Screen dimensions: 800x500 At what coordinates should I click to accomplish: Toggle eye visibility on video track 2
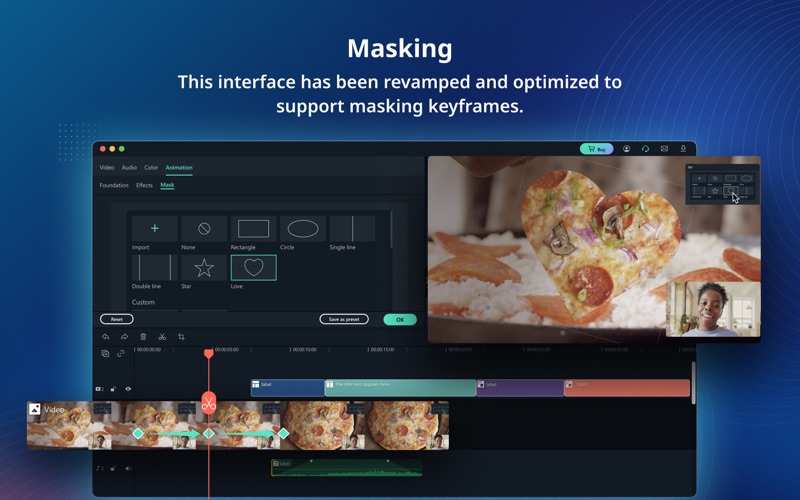click(128, 389)
